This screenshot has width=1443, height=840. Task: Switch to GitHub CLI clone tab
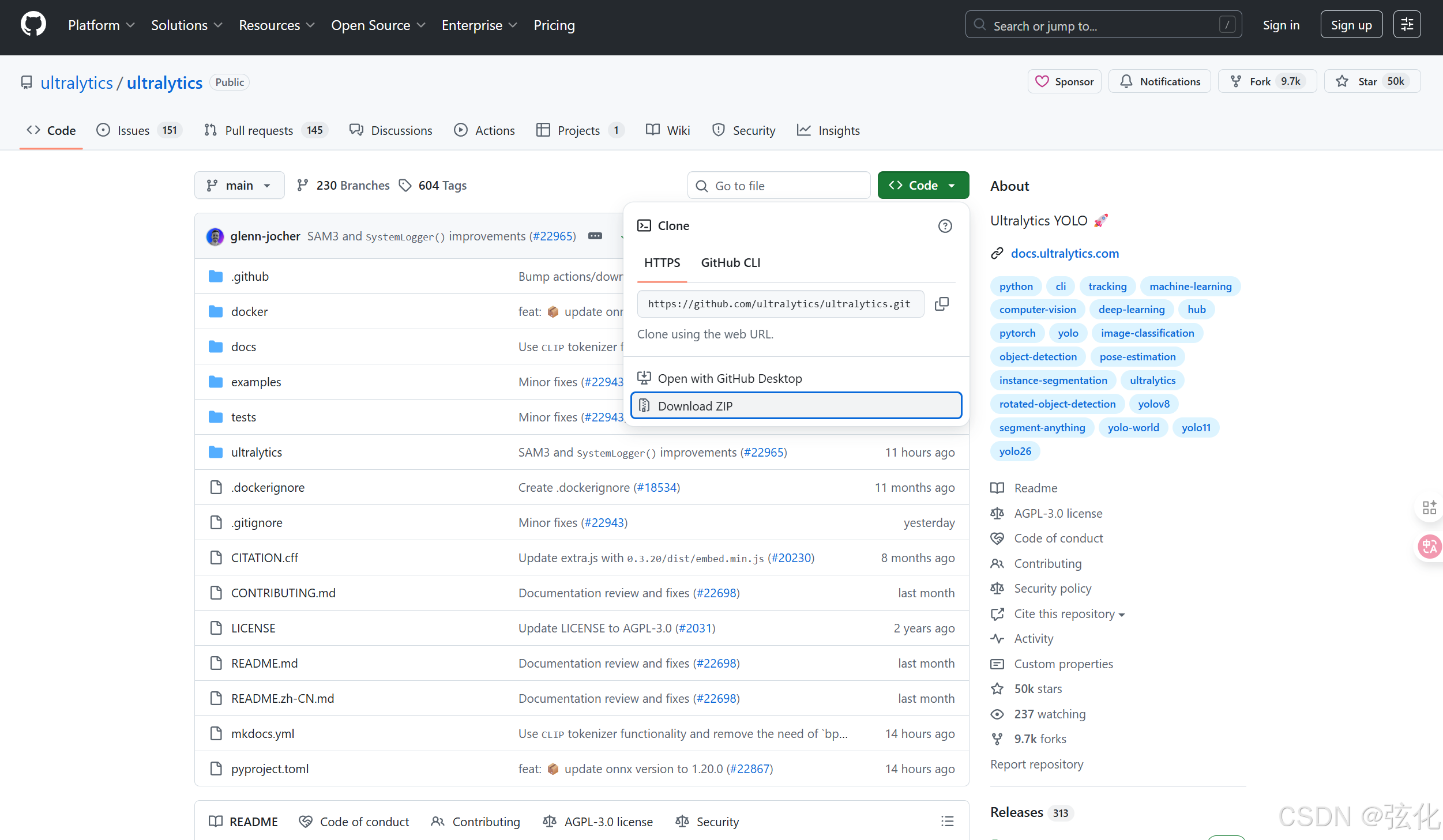click(730, 263)
